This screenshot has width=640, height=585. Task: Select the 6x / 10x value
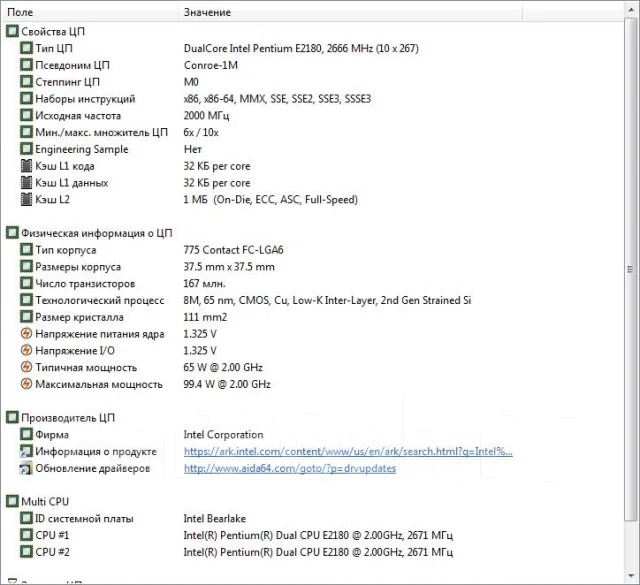click(x=201, y=132)
